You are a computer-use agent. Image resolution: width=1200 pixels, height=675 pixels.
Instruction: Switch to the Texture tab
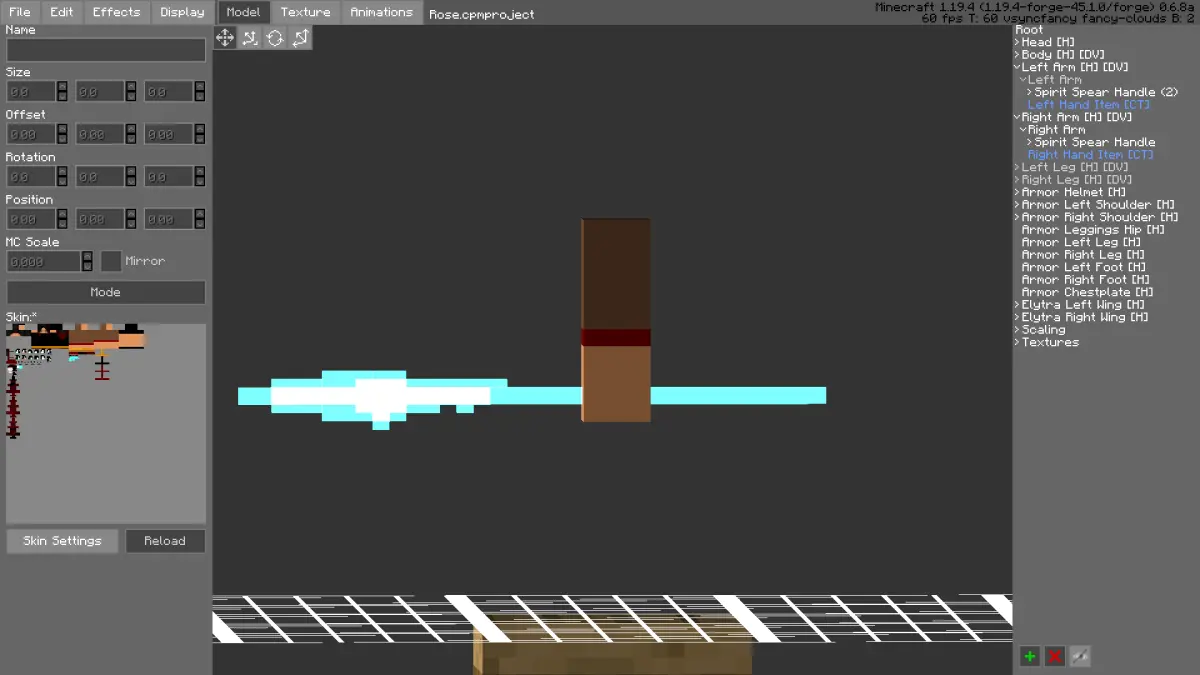pyautogui.click(x=306, y=12)
